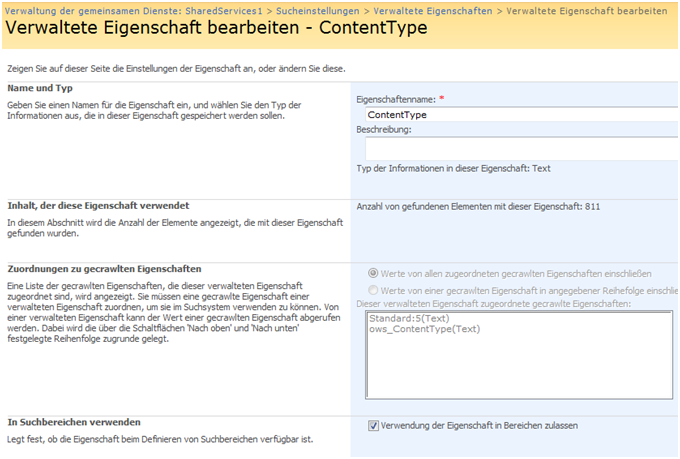680x459 pixels.
Task: Select radio 'Werte von einer gecrawlten Eigenschaft in angegebener Reihenfolge'
Action: 373,290
